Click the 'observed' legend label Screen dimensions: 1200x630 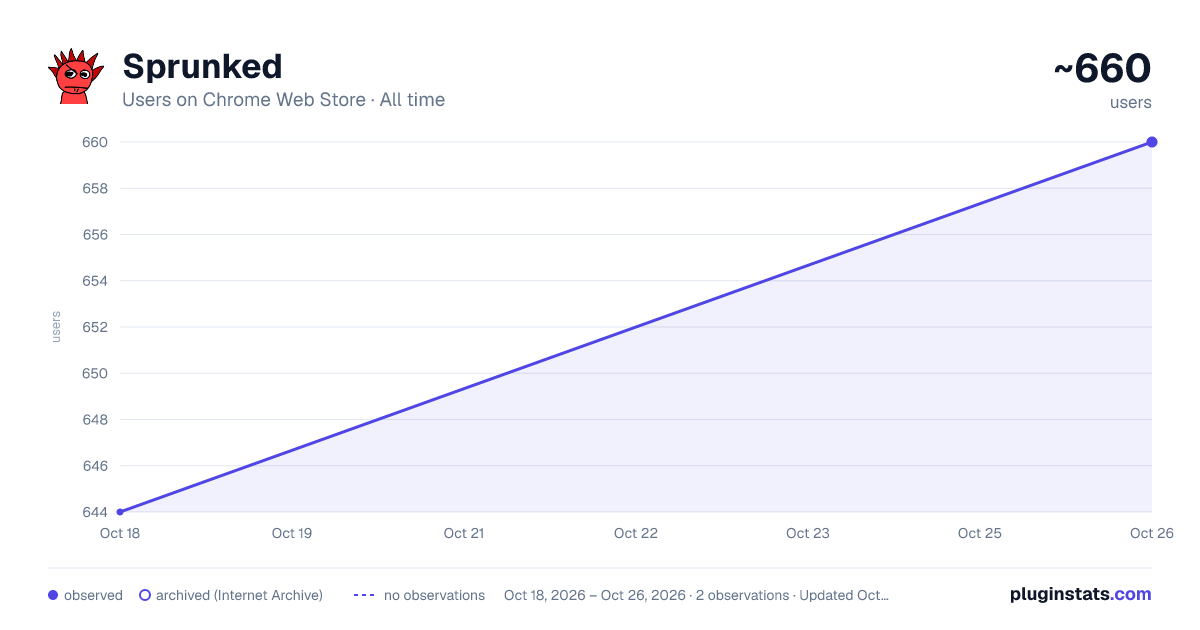click(93, 595)
